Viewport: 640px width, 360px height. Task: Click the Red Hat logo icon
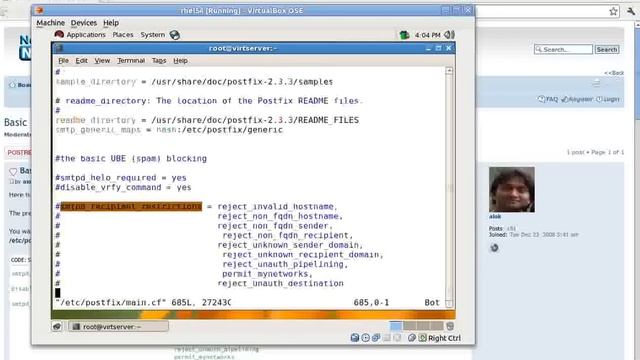click(x=59, y=35)
